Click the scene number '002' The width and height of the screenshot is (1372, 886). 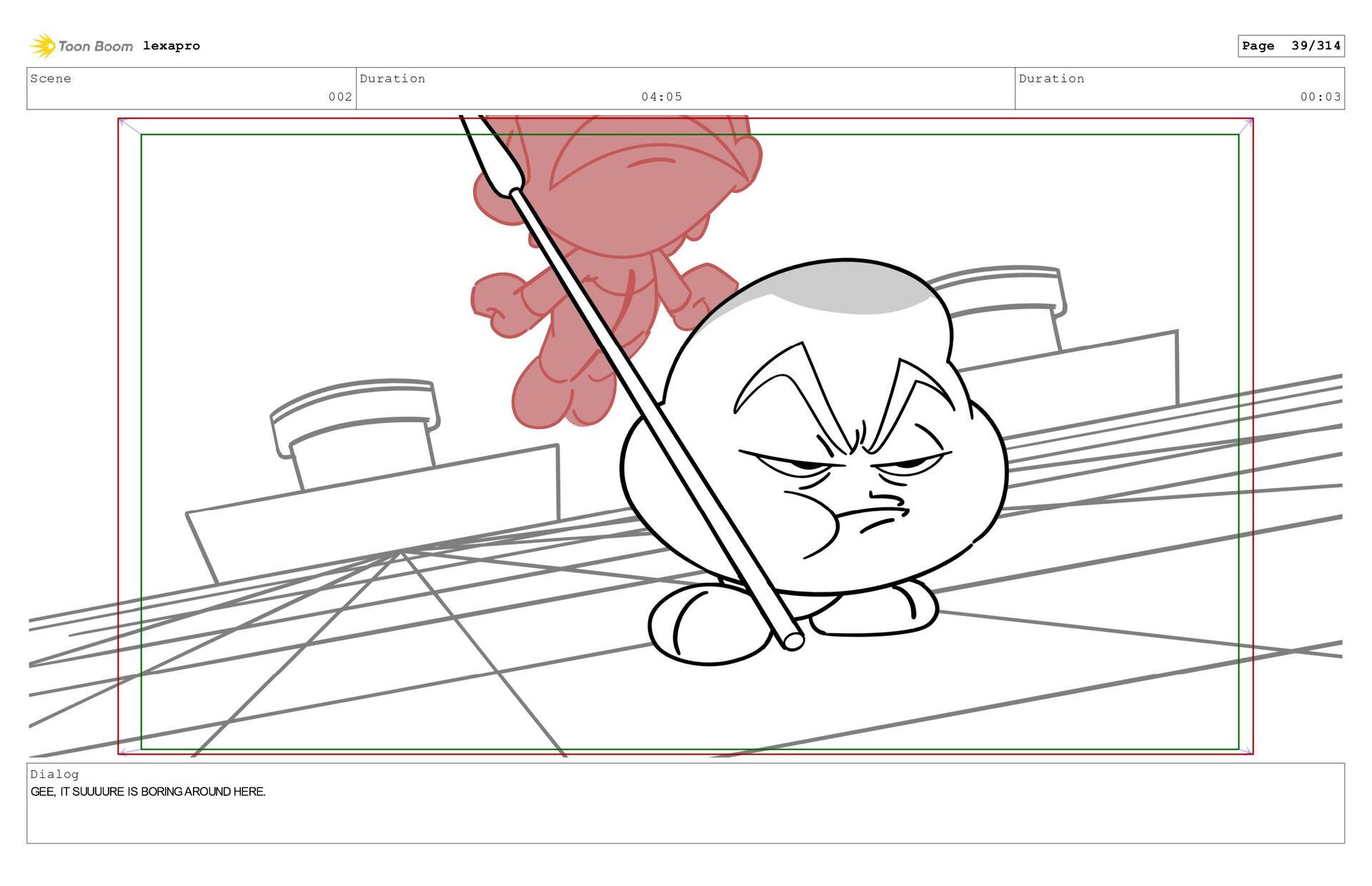click(340, 96)
